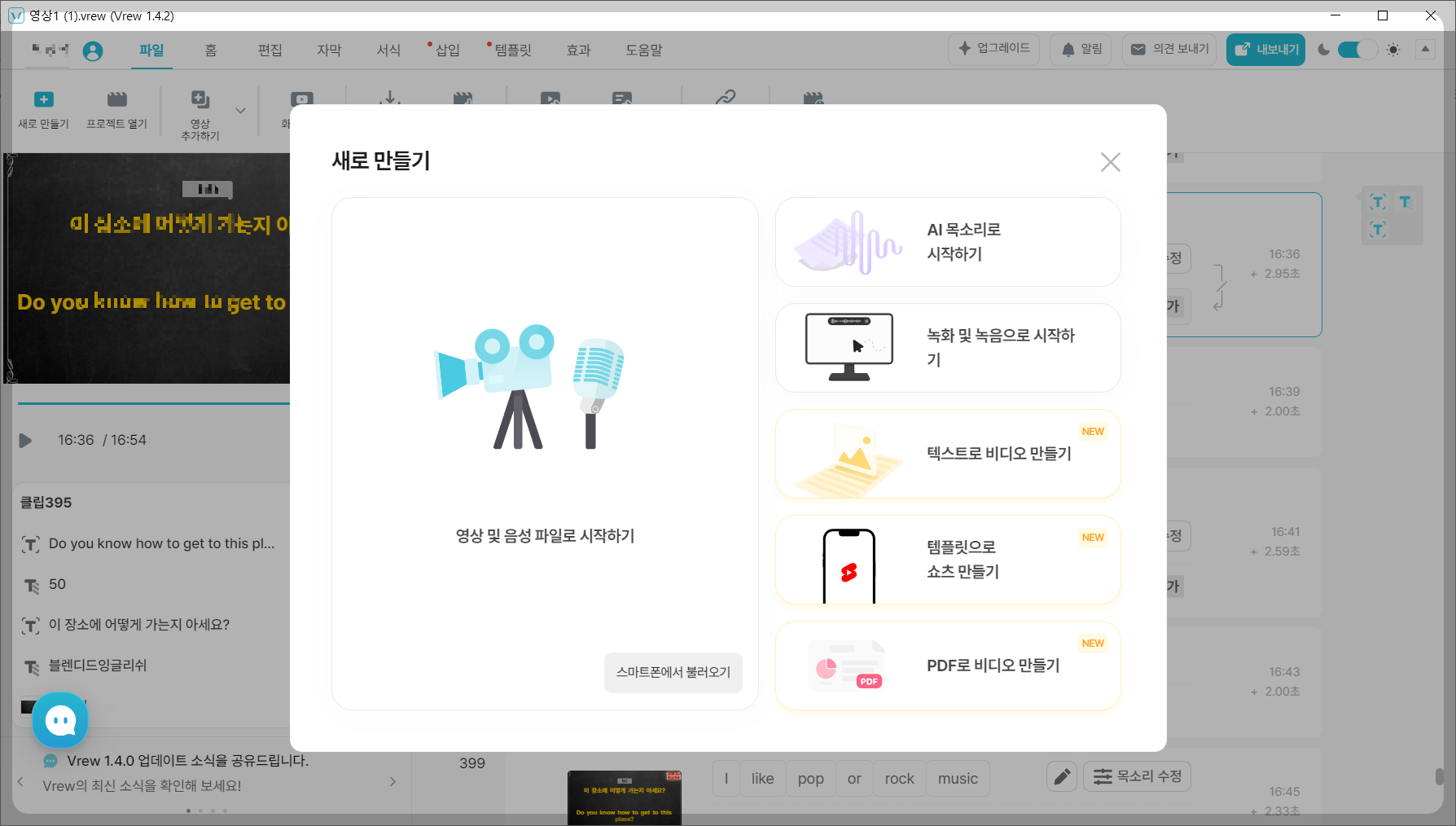Collapse the toolbar with the up arrow
Viewport: 1456px width, 826px height.
tap(1425, 49)
